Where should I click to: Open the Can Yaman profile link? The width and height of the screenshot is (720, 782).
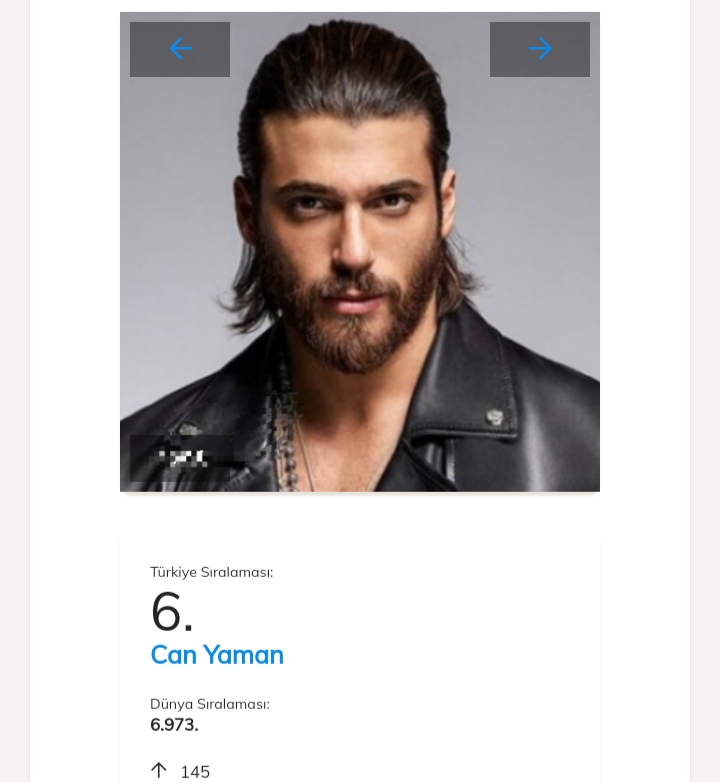point(217,655)
